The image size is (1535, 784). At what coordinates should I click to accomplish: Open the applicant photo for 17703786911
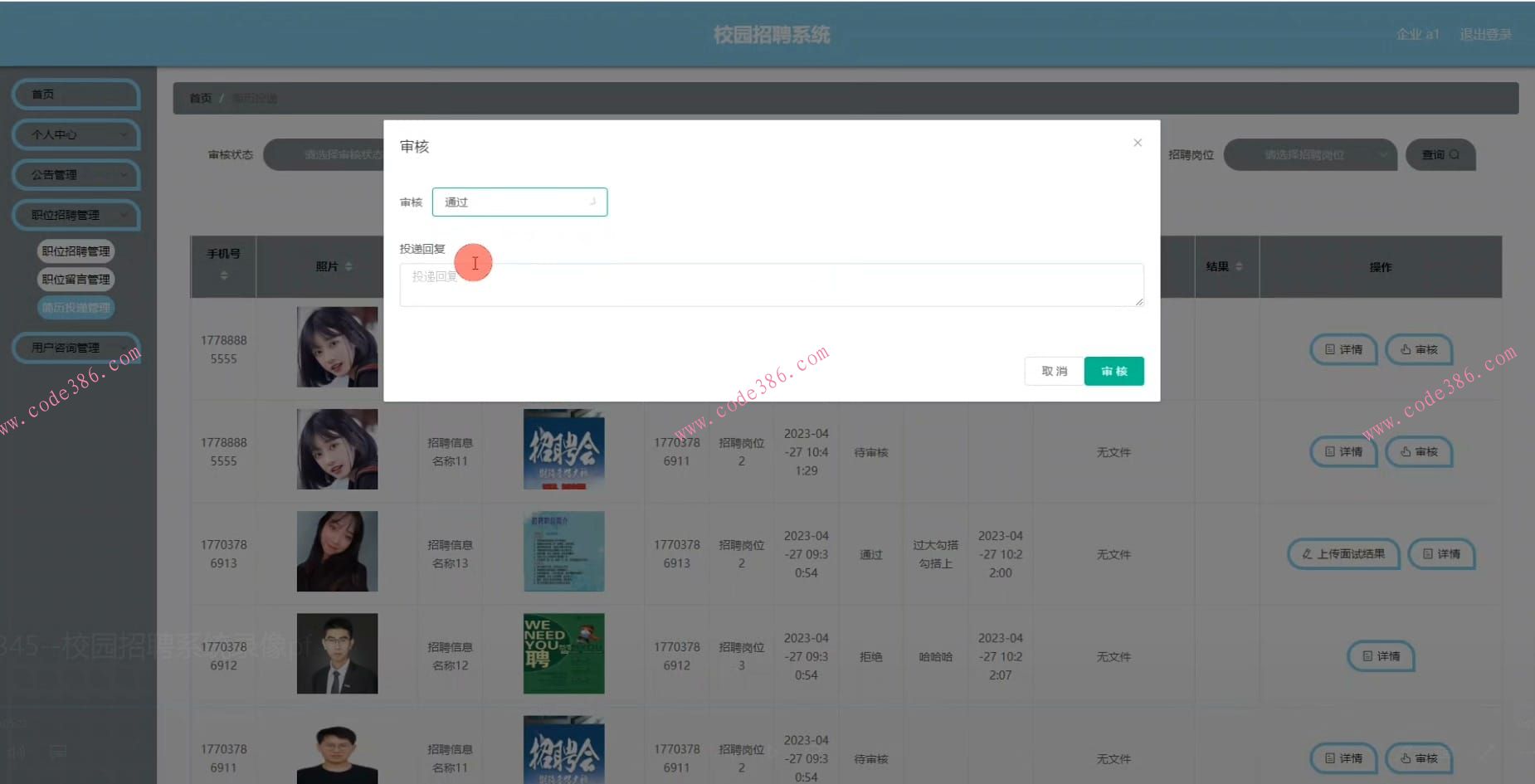pyautogui.click(x=338, y=753)
